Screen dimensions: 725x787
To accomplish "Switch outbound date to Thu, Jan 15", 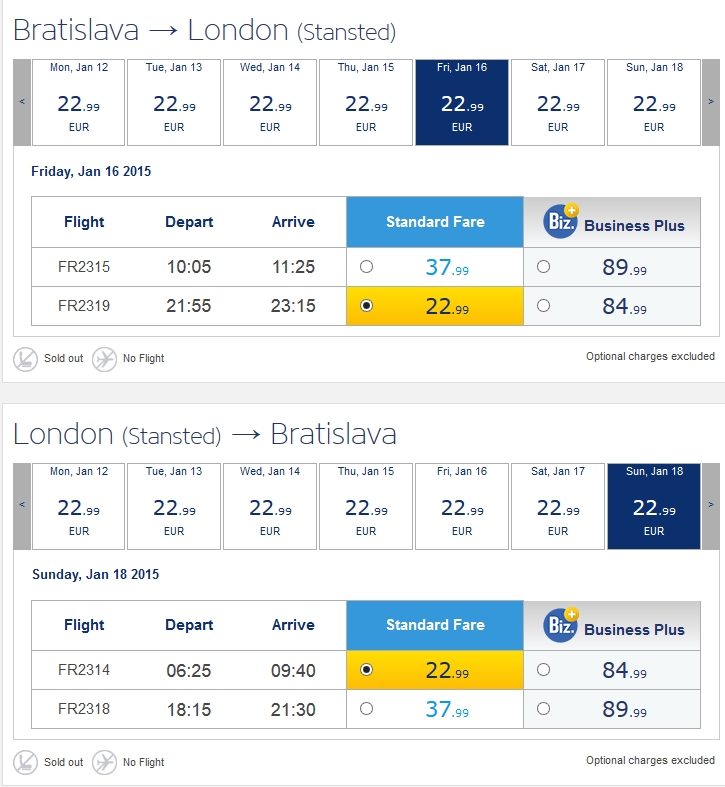I will point(366,102).
